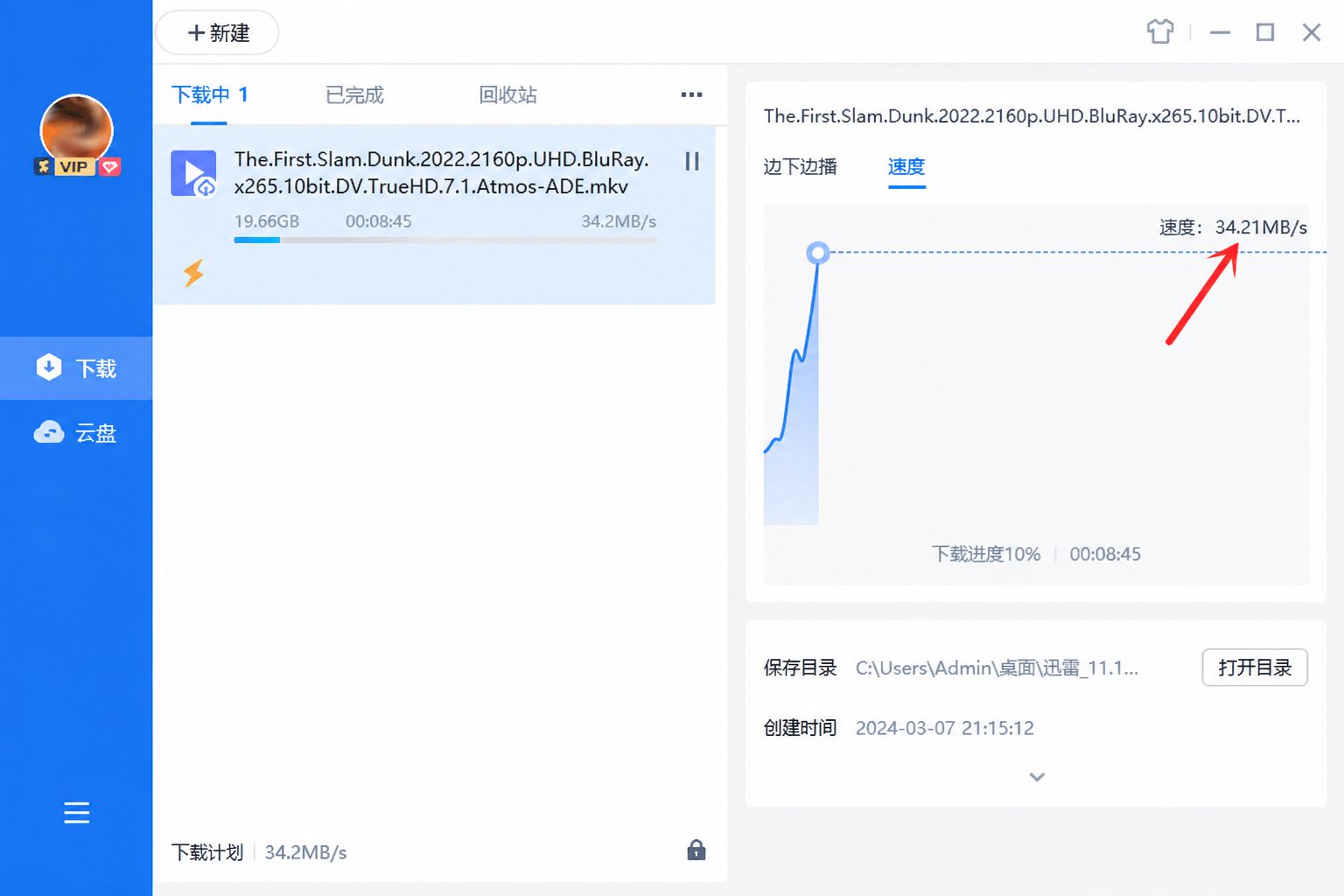
Task: Click the 速度: 34.21MB/s readout
Action: (x=1233, y=227)
